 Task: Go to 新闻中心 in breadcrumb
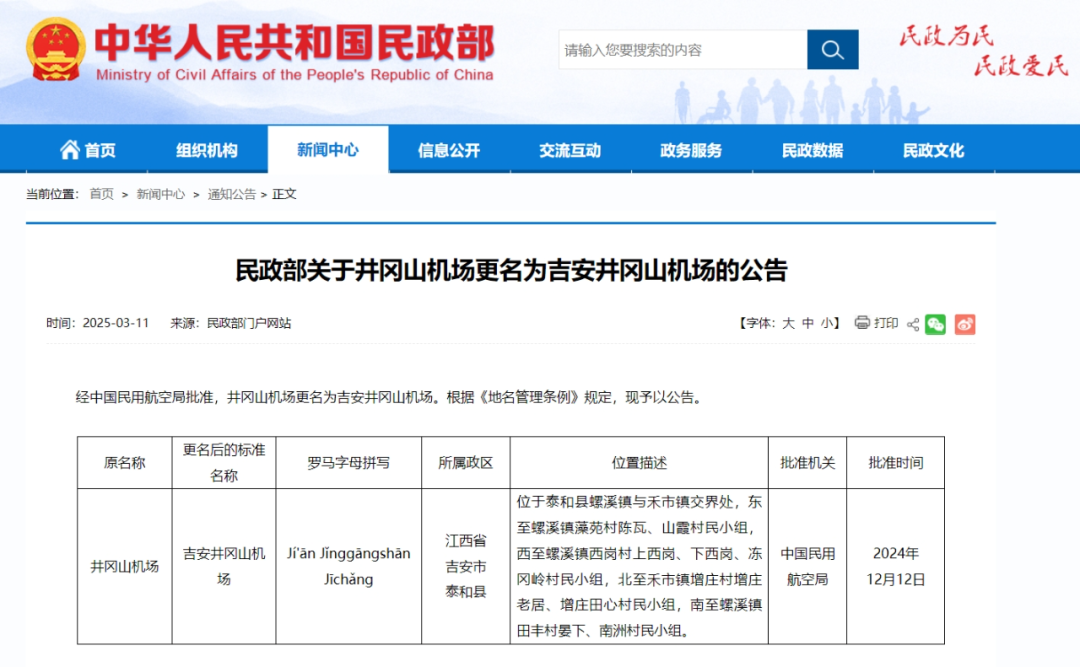pyautogui.click(x=160, y=194)
